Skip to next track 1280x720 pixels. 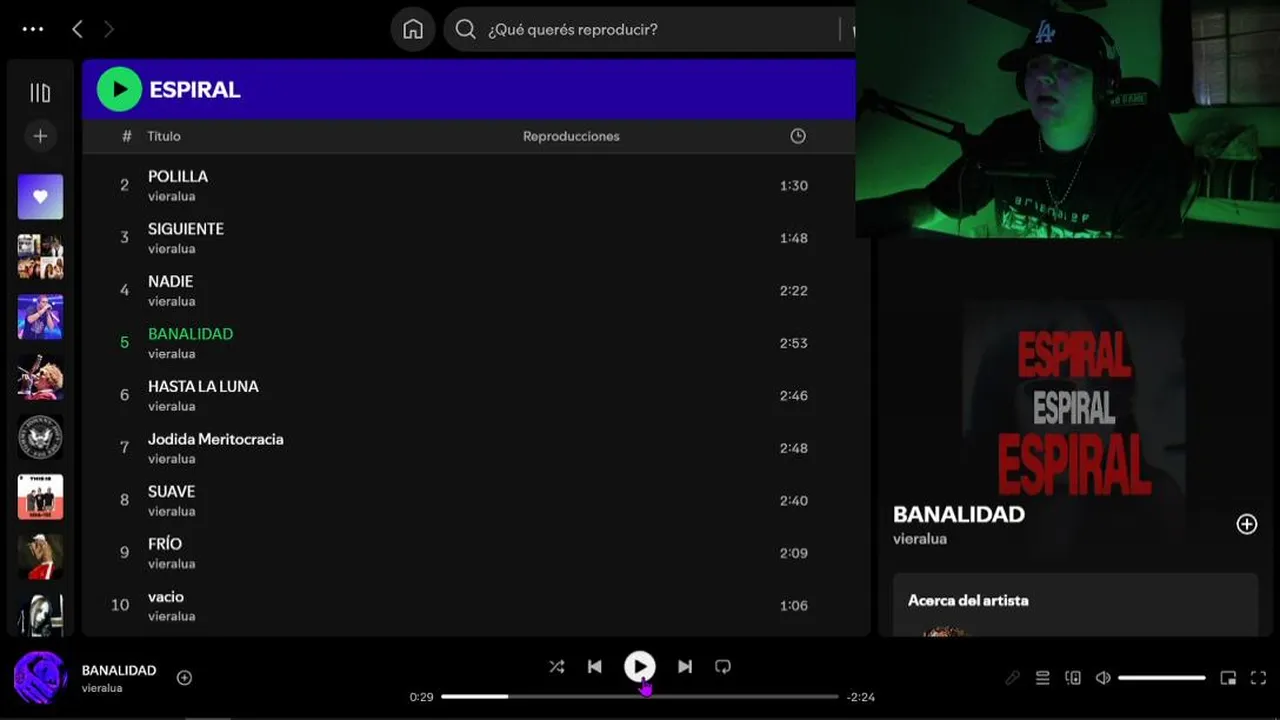(685, 666)
